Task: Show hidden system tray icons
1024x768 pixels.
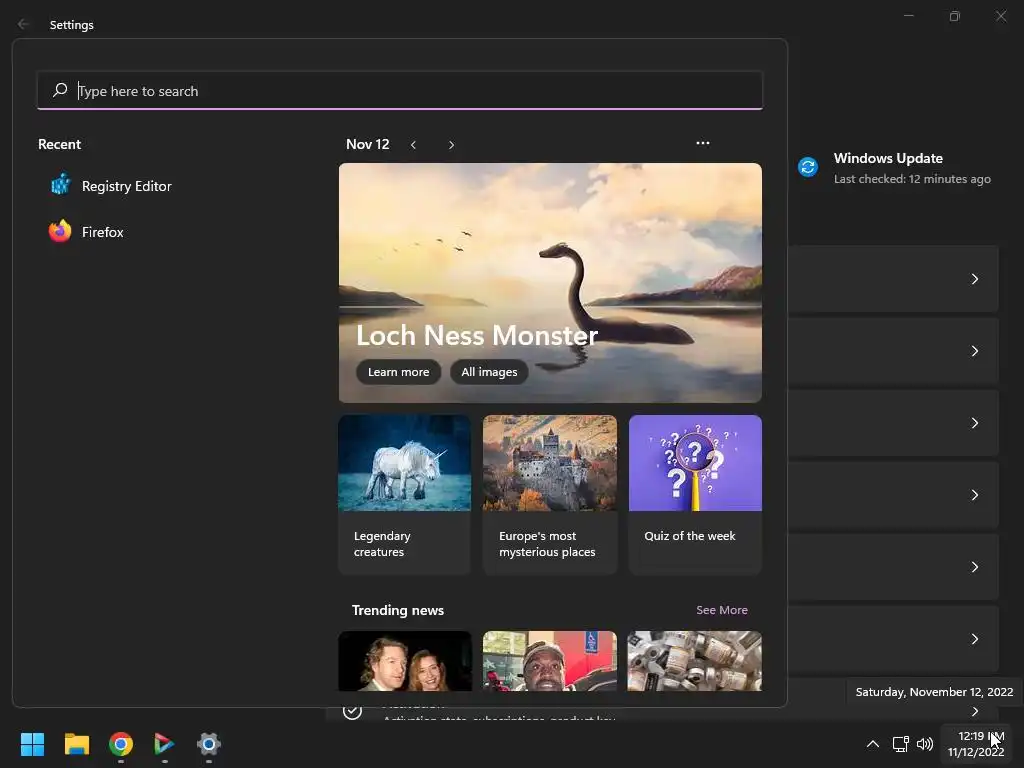Action: [x=872, y=744]
